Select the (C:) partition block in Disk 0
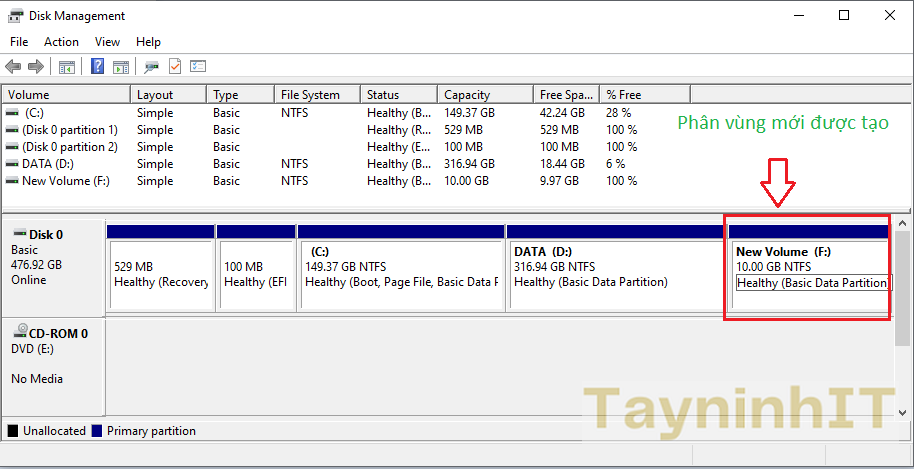 400,270
